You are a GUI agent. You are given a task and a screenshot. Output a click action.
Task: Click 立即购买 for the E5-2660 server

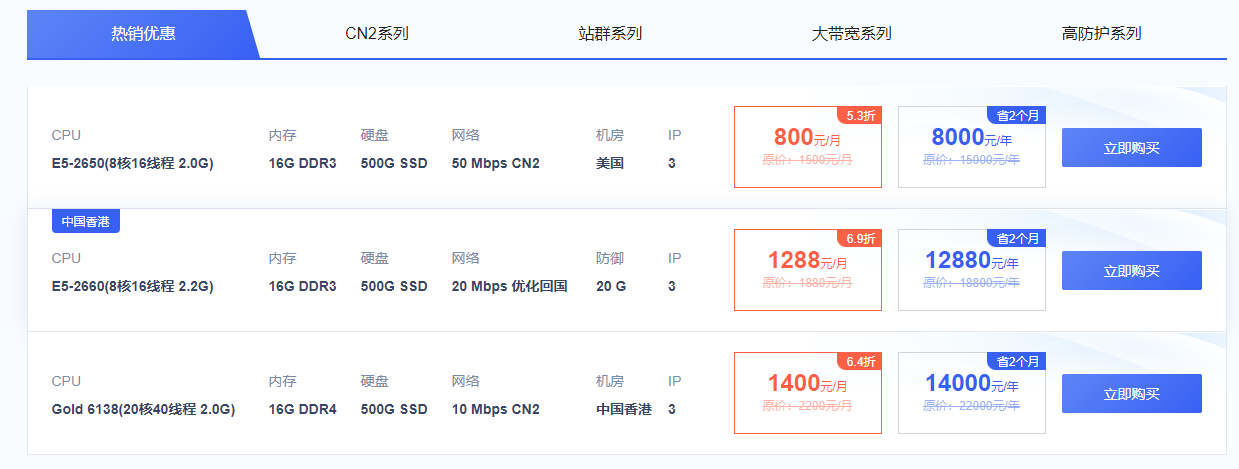1131,271
